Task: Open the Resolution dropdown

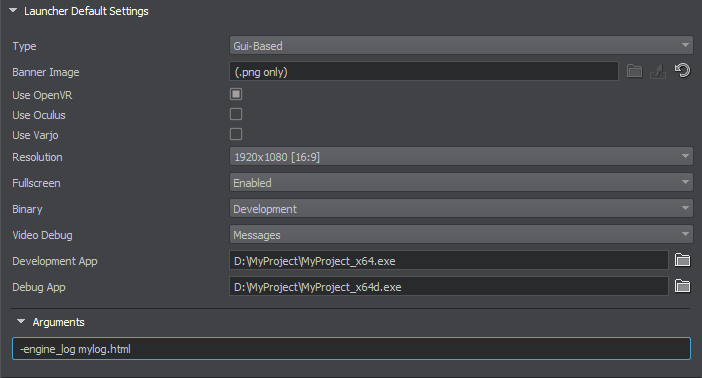Action: point(461,157)
